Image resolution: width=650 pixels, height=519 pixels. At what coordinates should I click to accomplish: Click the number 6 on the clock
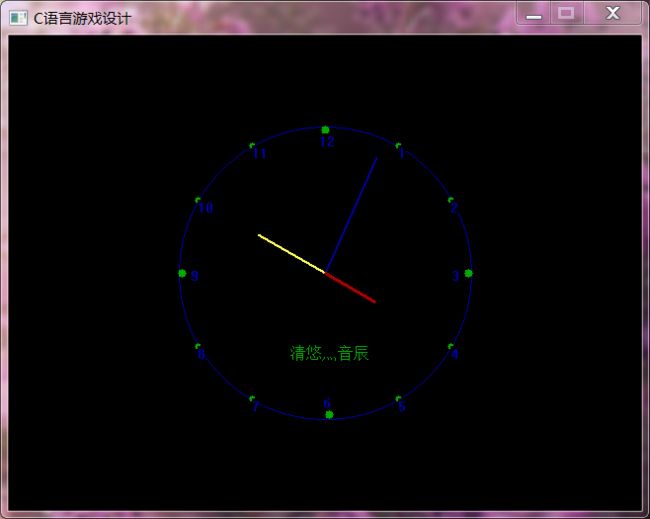tap(327, 403)
